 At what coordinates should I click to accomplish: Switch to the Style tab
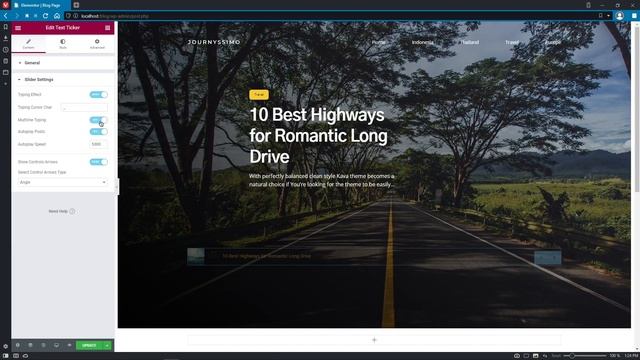(x=62, y=44)
